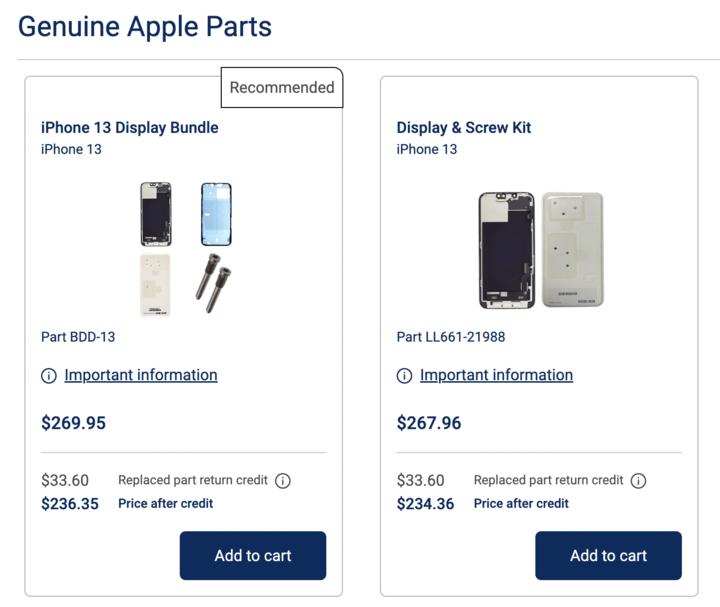Click the blue adhesive image in Display Bundle
This screenshot has width=720, height=607.
(216, 214)
